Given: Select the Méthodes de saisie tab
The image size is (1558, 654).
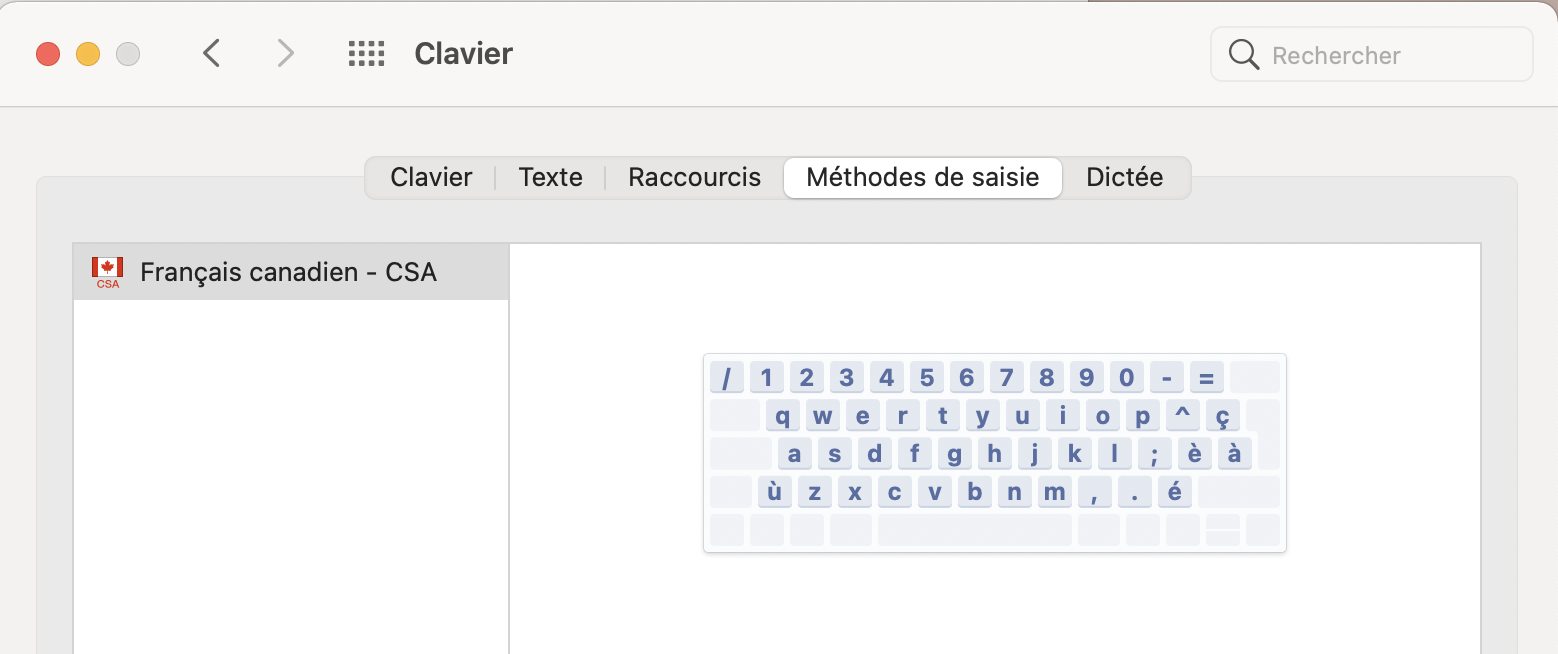Looking at the screenshot, I should tap(922, 178).
